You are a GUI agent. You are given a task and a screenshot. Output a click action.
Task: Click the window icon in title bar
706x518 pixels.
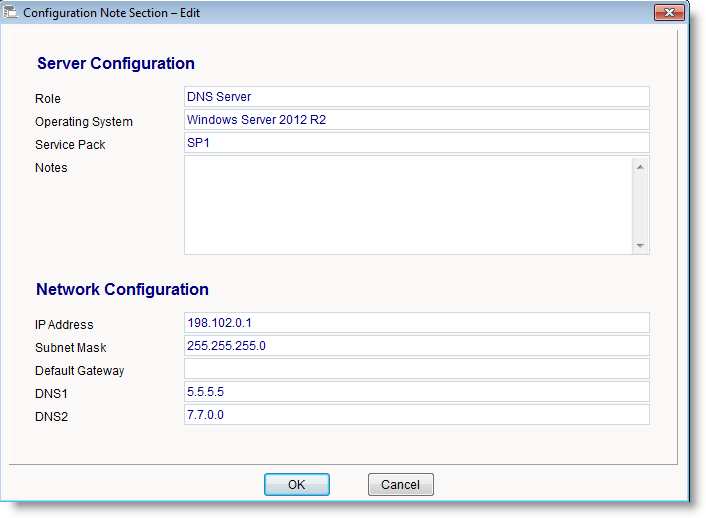tap(13, 13)
